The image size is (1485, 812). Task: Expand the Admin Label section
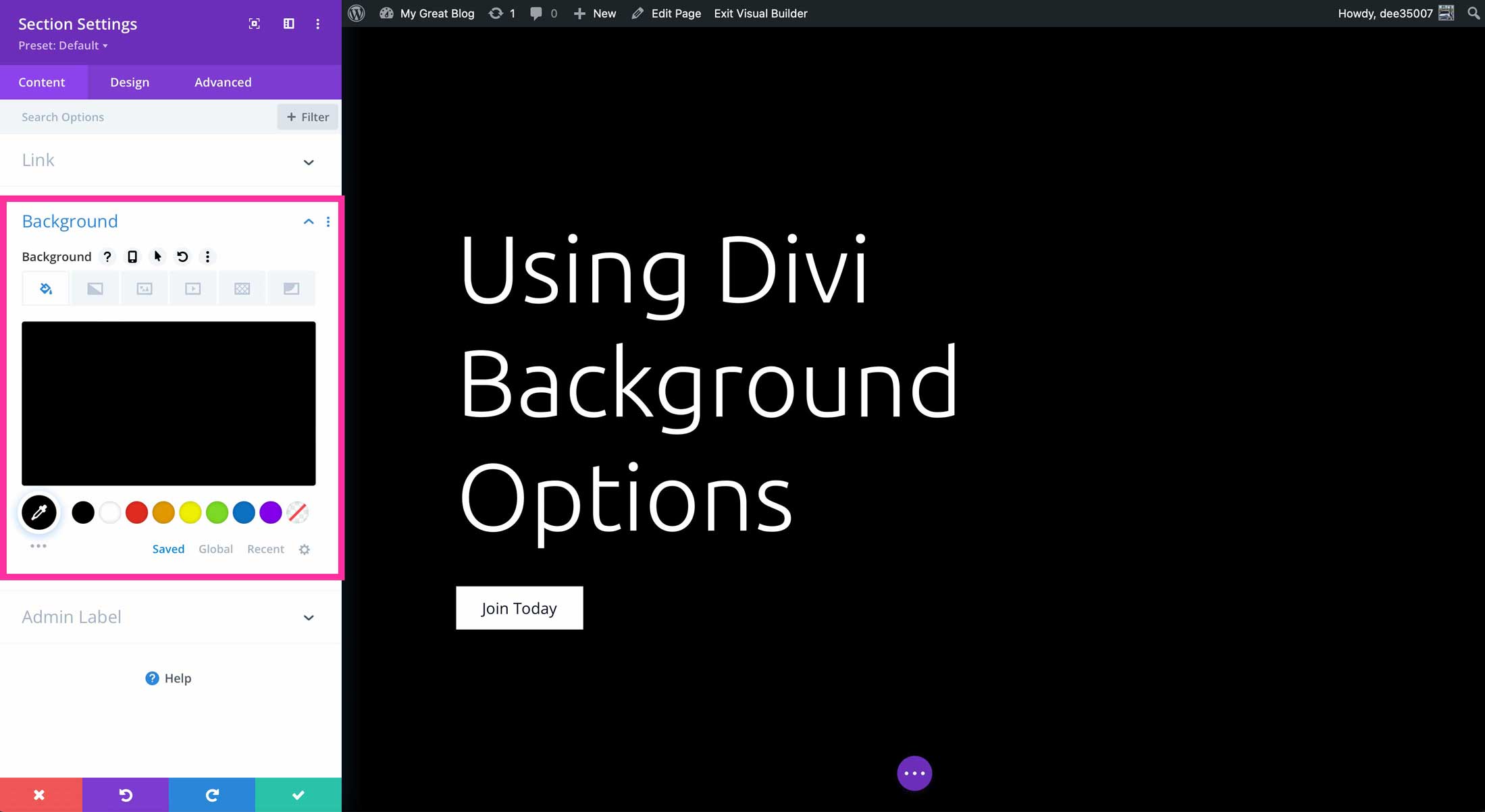(x=308, y=616)
